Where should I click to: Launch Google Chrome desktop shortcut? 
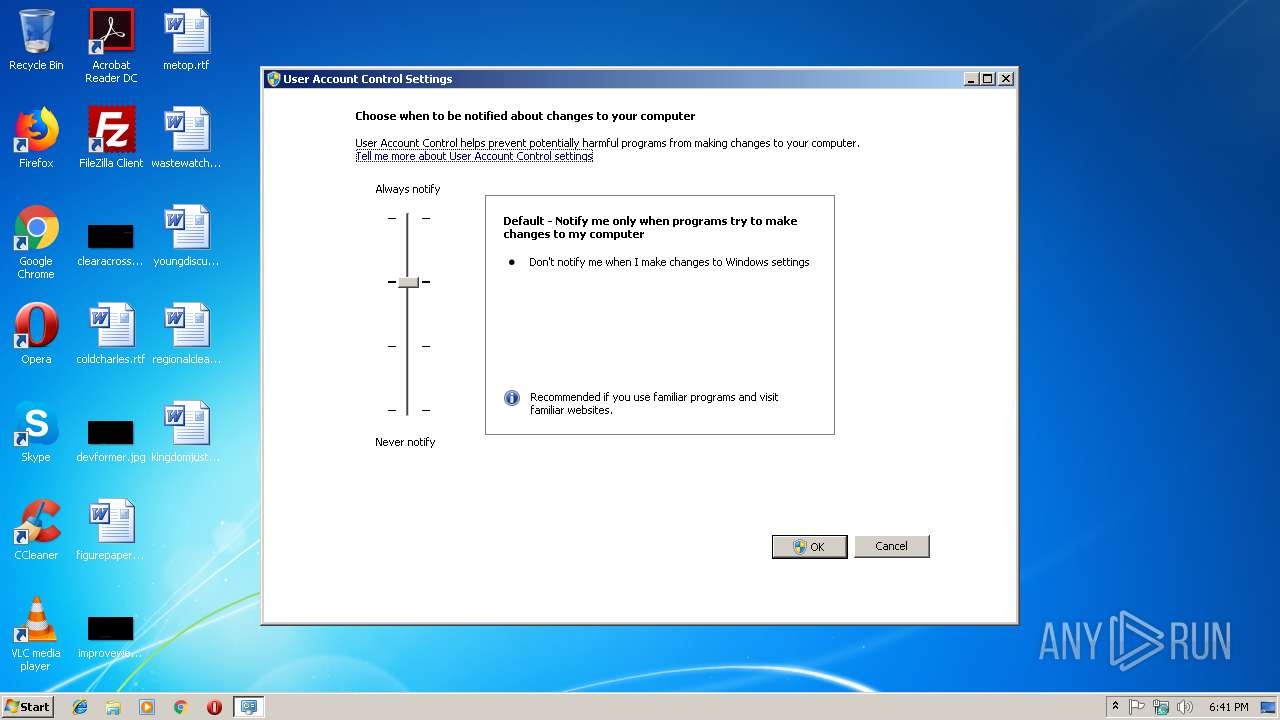click(x=36, y=242)
